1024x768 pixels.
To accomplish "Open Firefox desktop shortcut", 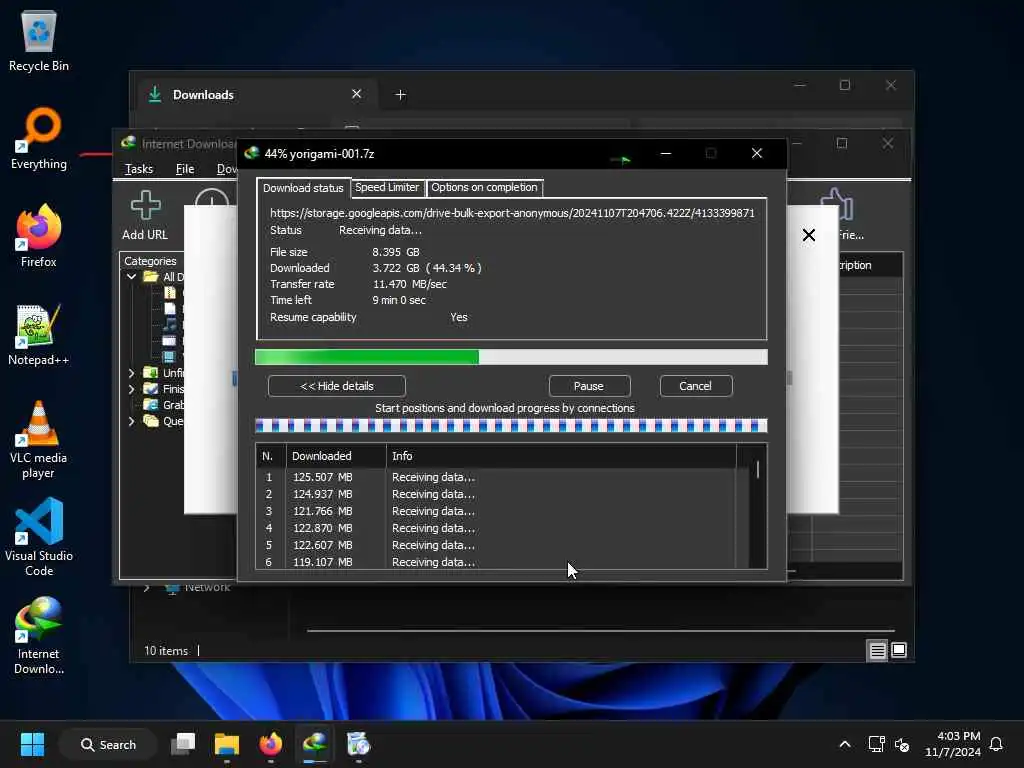I will (x=39, y=236).
